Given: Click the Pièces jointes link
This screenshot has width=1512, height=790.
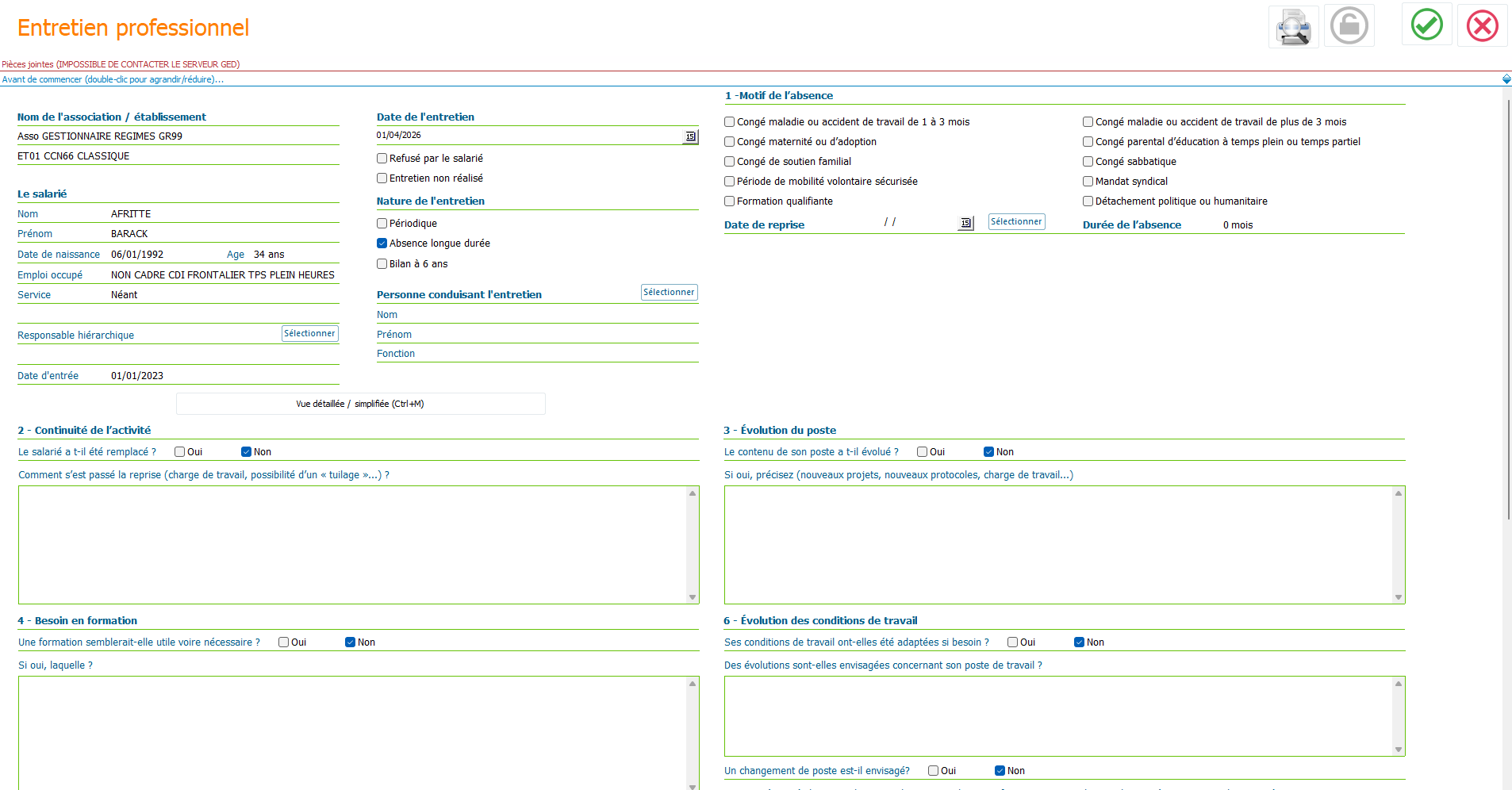Looking at the screenshot, I should coord(121,64).
